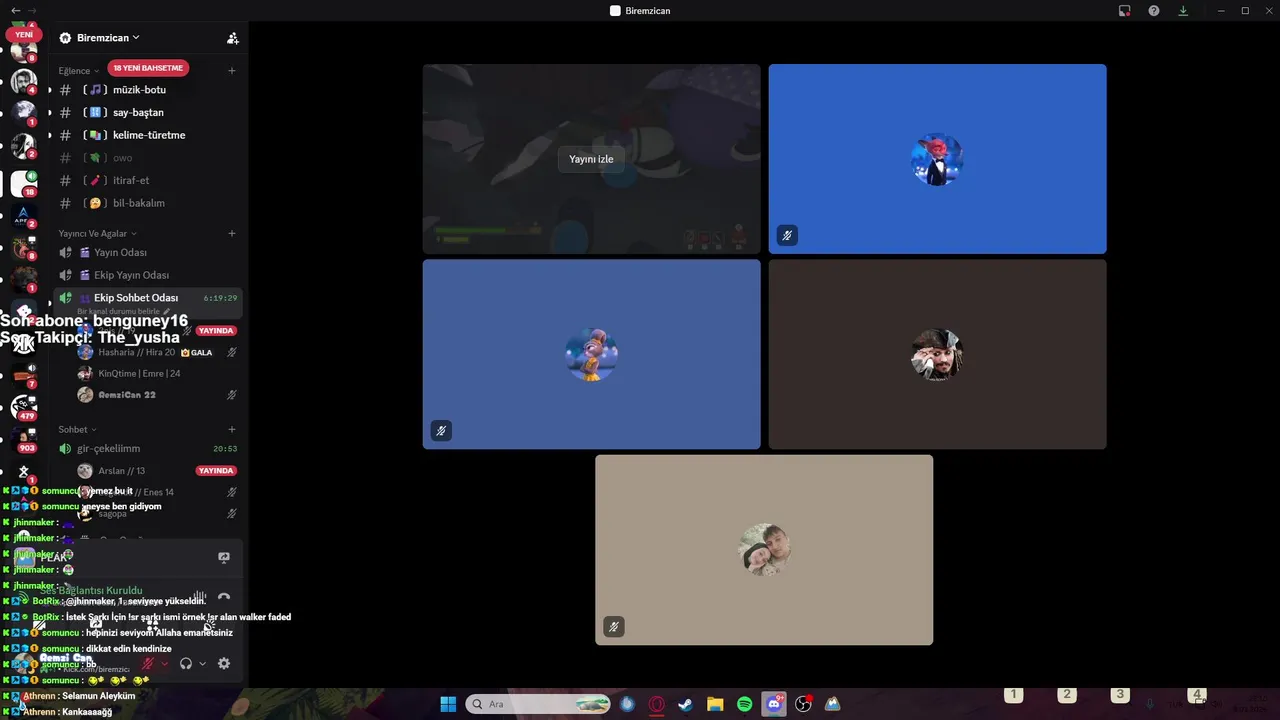Image resolution: width=1280 pixels, height=720 pixels.
Task: Join the Ekip Yayın Odası voice channel
Action: tap(147, 275)
